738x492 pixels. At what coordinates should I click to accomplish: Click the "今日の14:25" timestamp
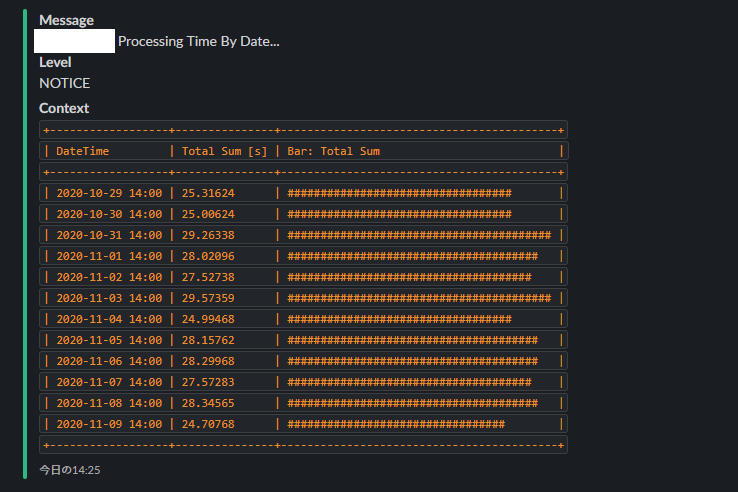coord(70,470)
